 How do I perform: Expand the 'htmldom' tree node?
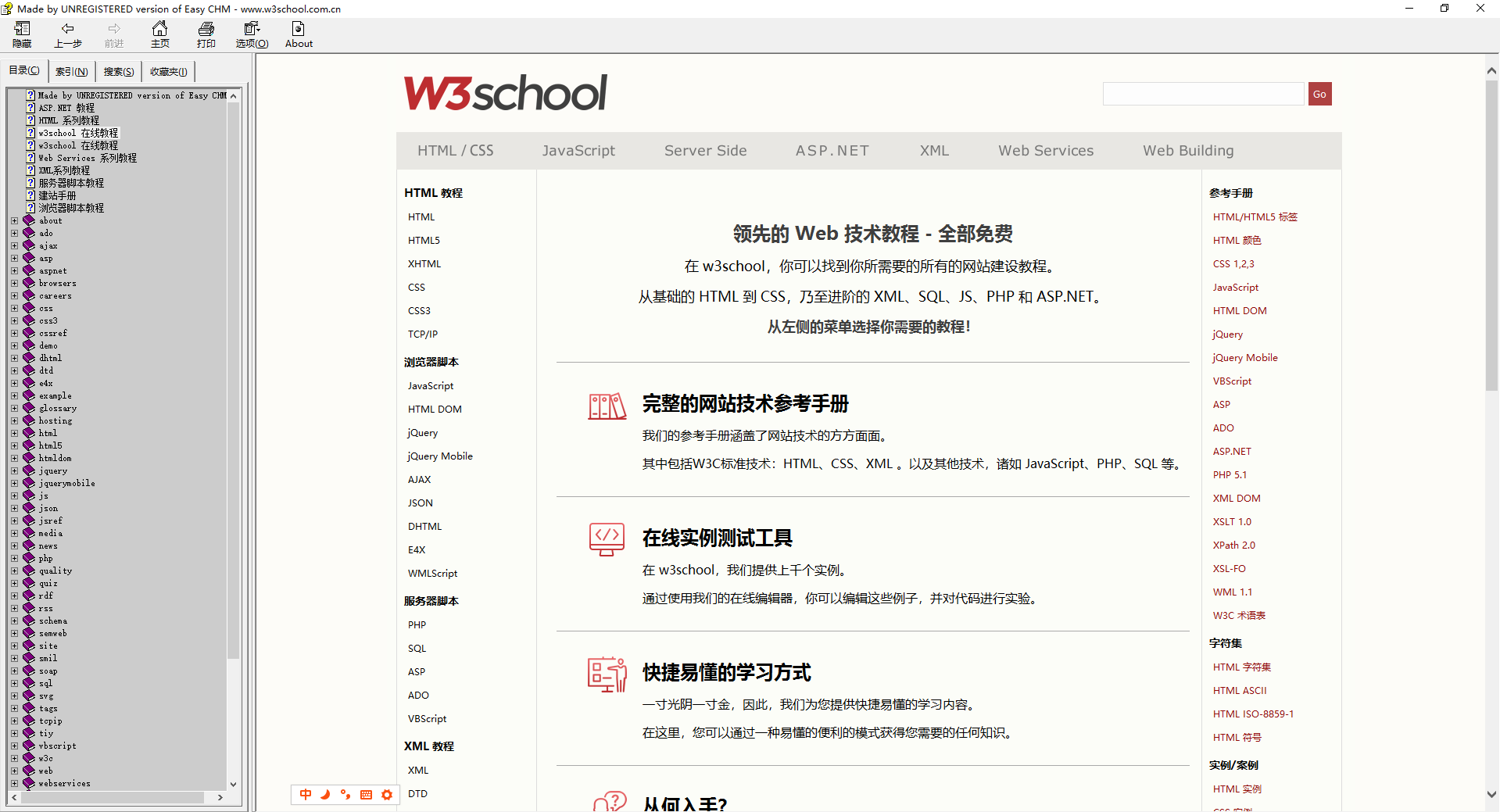click(x=14, y=459)
